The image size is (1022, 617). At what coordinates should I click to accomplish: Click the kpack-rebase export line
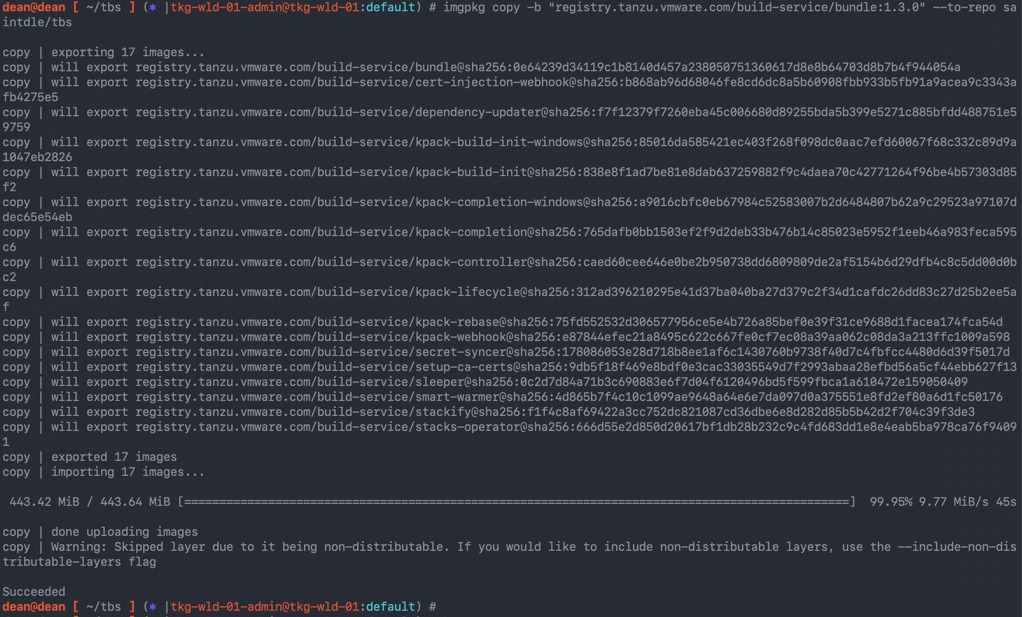[503, 322]
